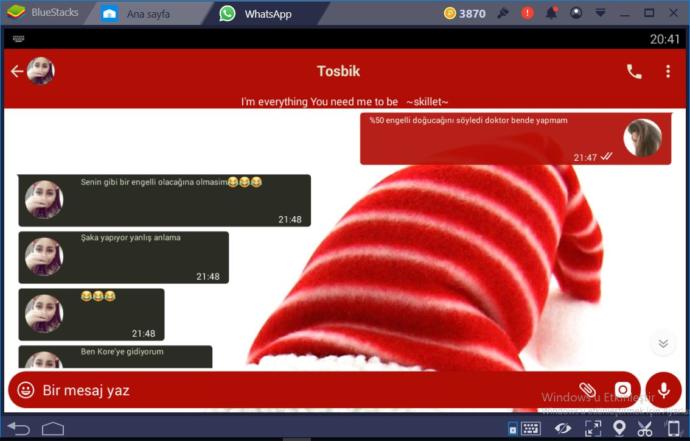Jump to latest messages with double-chevron button

click(x=663, y=343)
